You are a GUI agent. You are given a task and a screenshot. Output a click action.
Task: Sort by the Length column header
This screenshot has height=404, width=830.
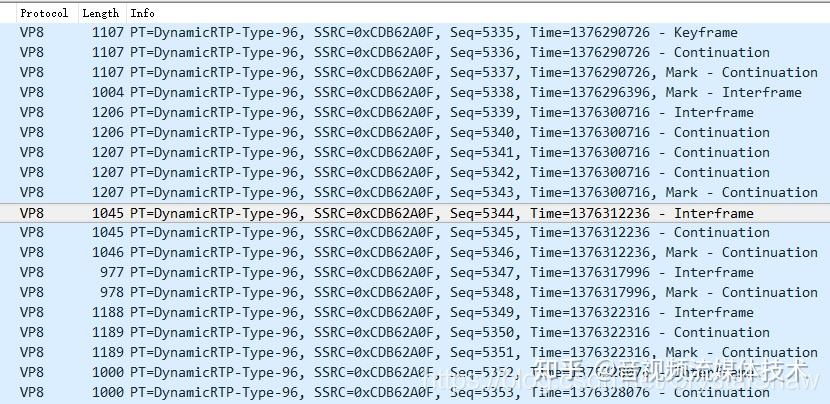click(x=102, y=13)
